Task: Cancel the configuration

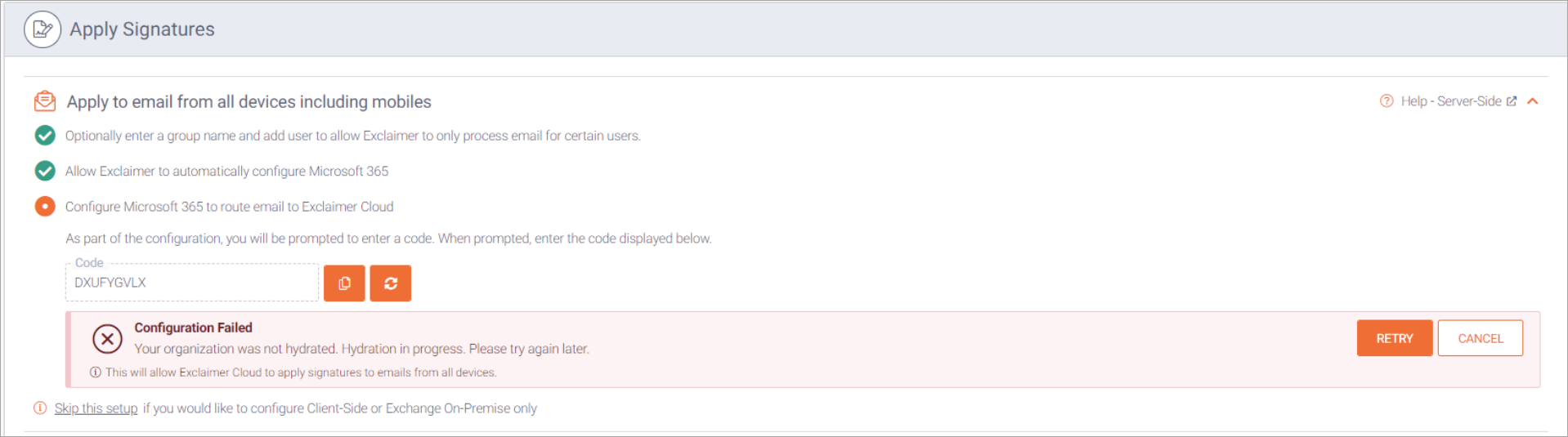Action: (x=1480, y=338)
